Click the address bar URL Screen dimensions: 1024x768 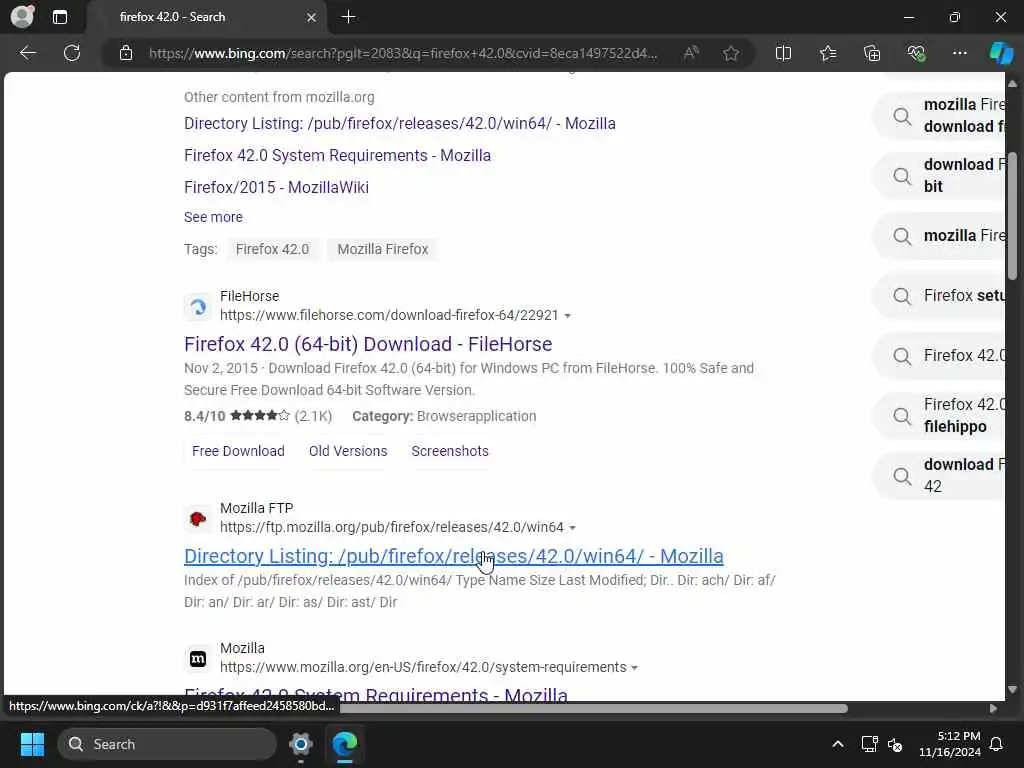coord(403,54)
